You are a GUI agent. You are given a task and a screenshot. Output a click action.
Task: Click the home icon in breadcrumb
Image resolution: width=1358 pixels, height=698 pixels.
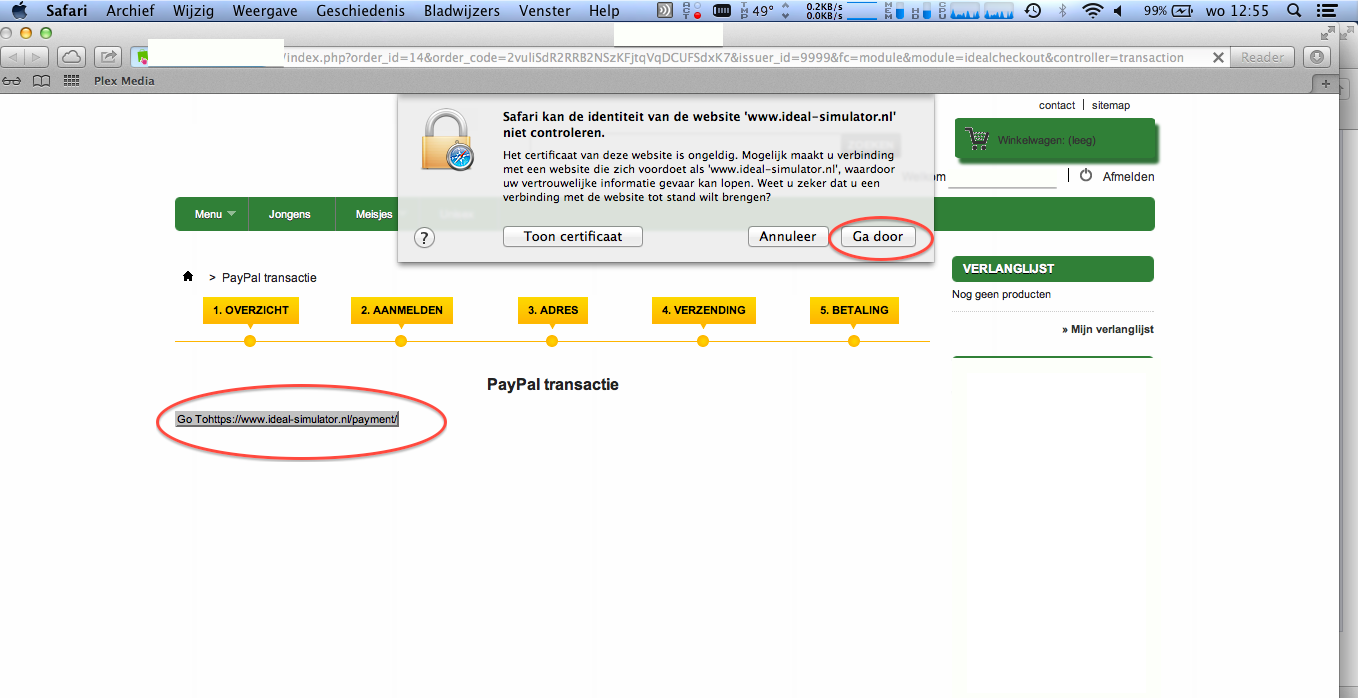187,276
